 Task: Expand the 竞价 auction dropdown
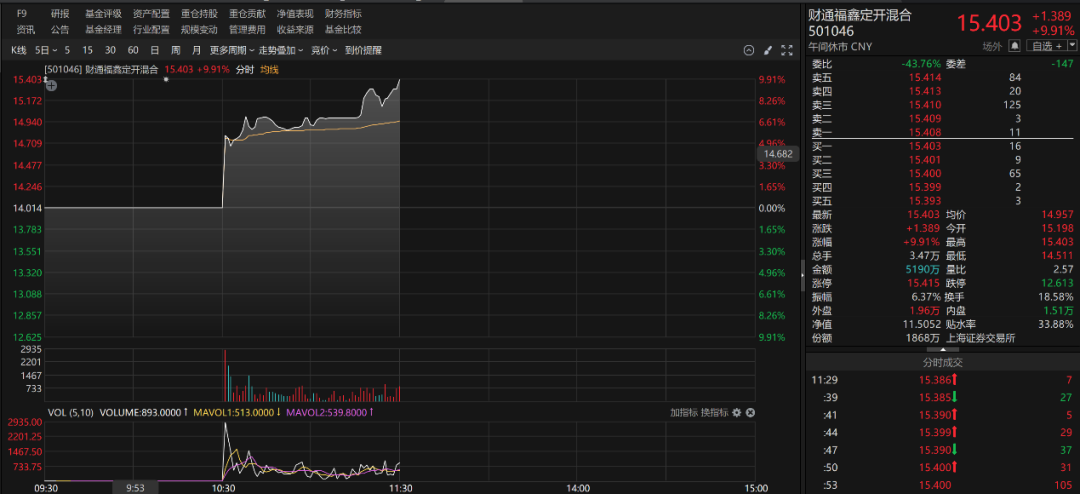click(324, 50)
